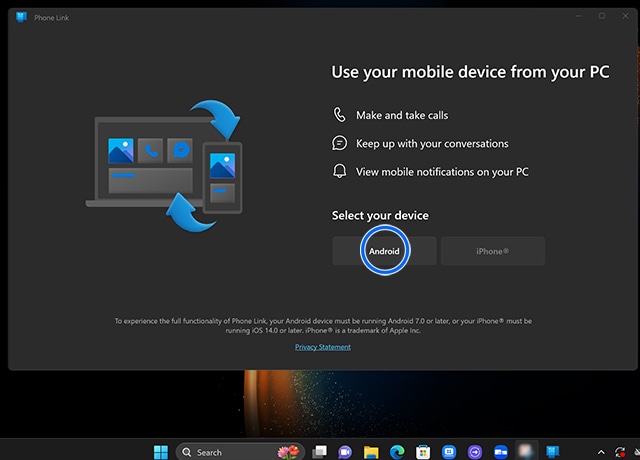This screenshot has width=640, height=460.
Task: Show hidden system tray icons
Action: 601,452
